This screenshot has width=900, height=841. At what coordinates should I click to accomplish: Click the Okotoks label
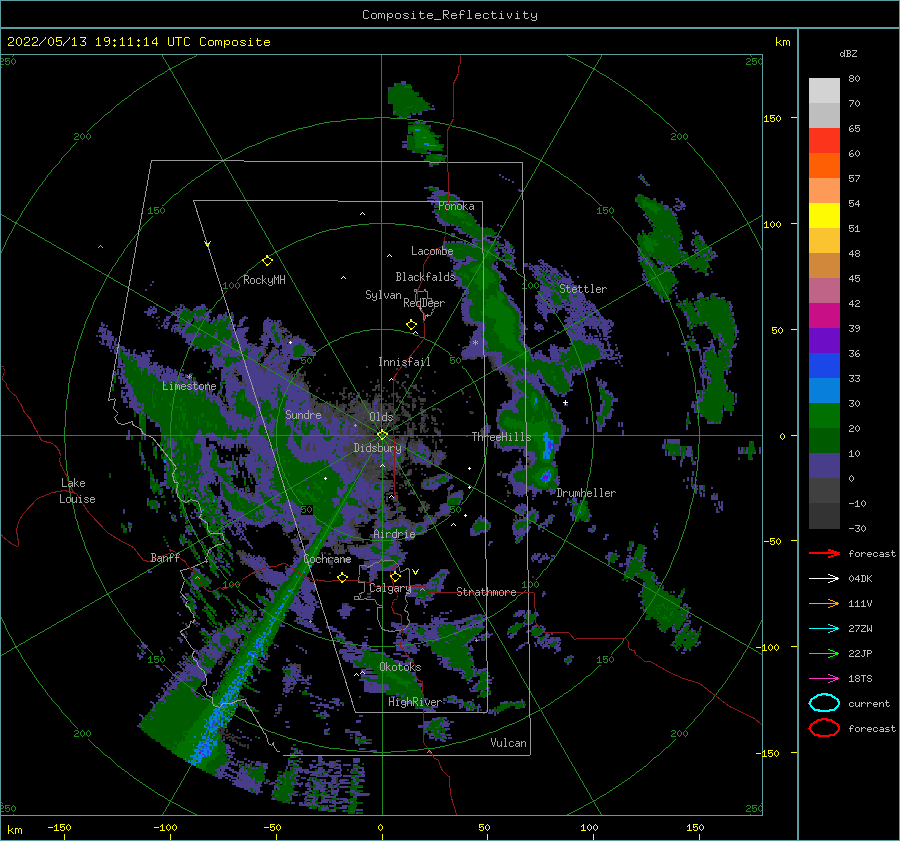tap(400, 667)
